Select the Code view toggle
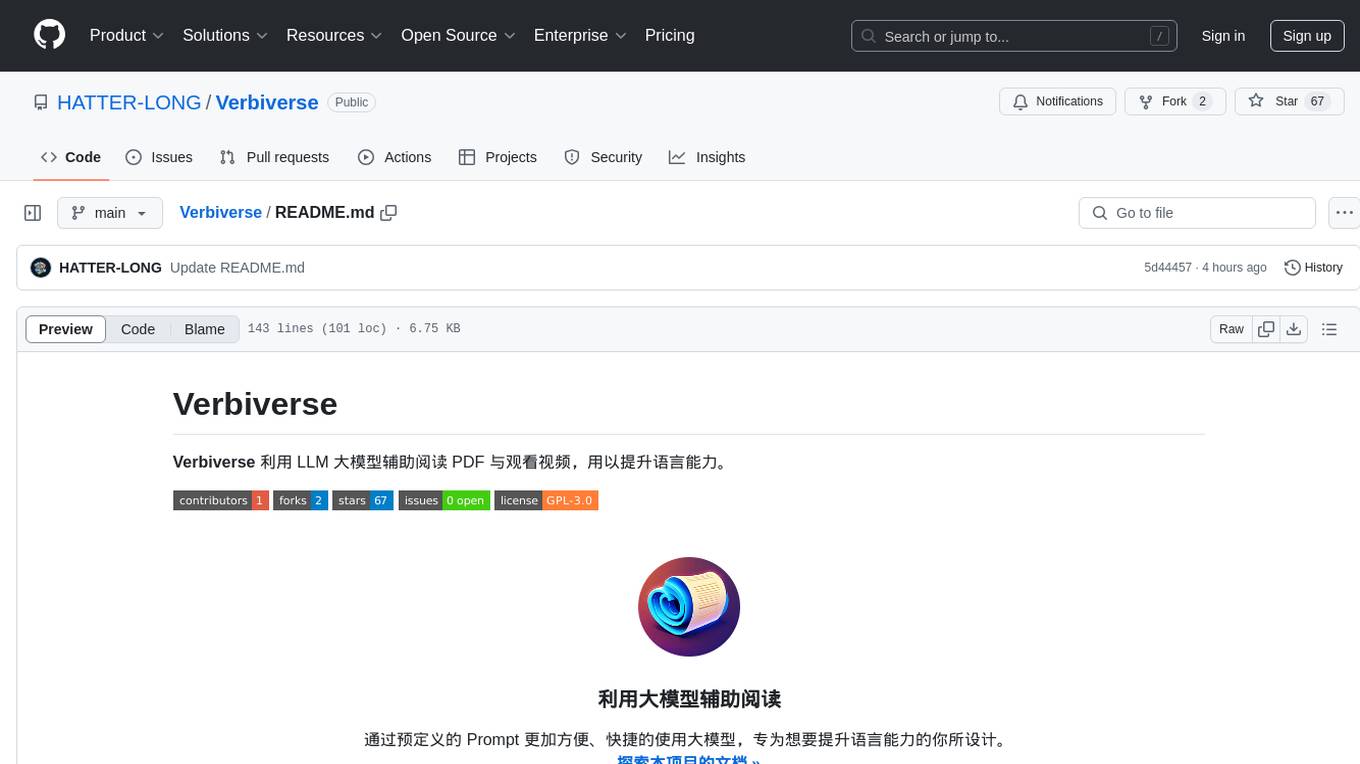The width and height of the screenshot is (1360, 764). click(x=138, y=329)
